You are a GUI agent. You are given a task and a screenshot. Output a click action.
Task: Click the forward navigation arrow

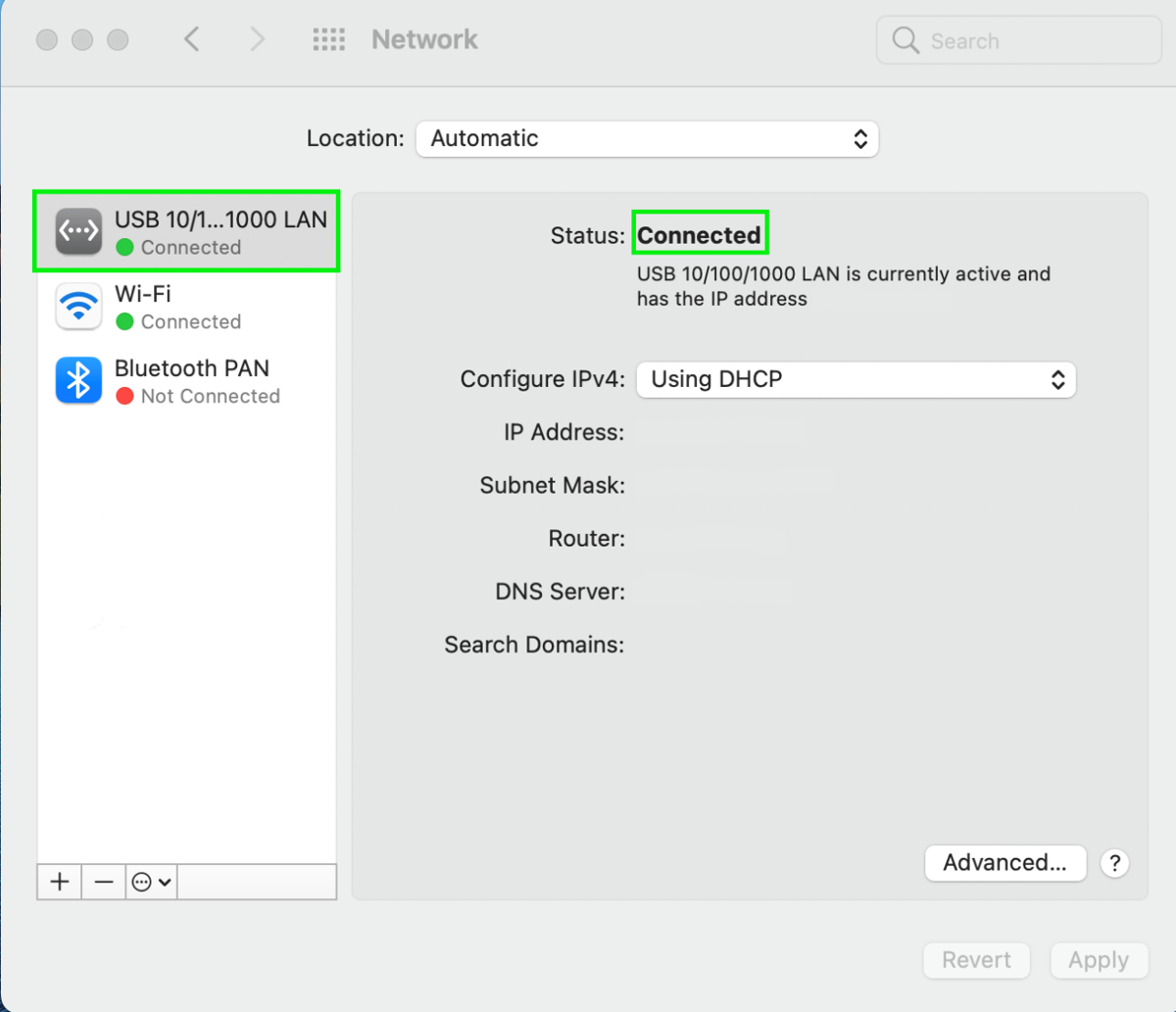pyautogui.click(x=257, y=39)
